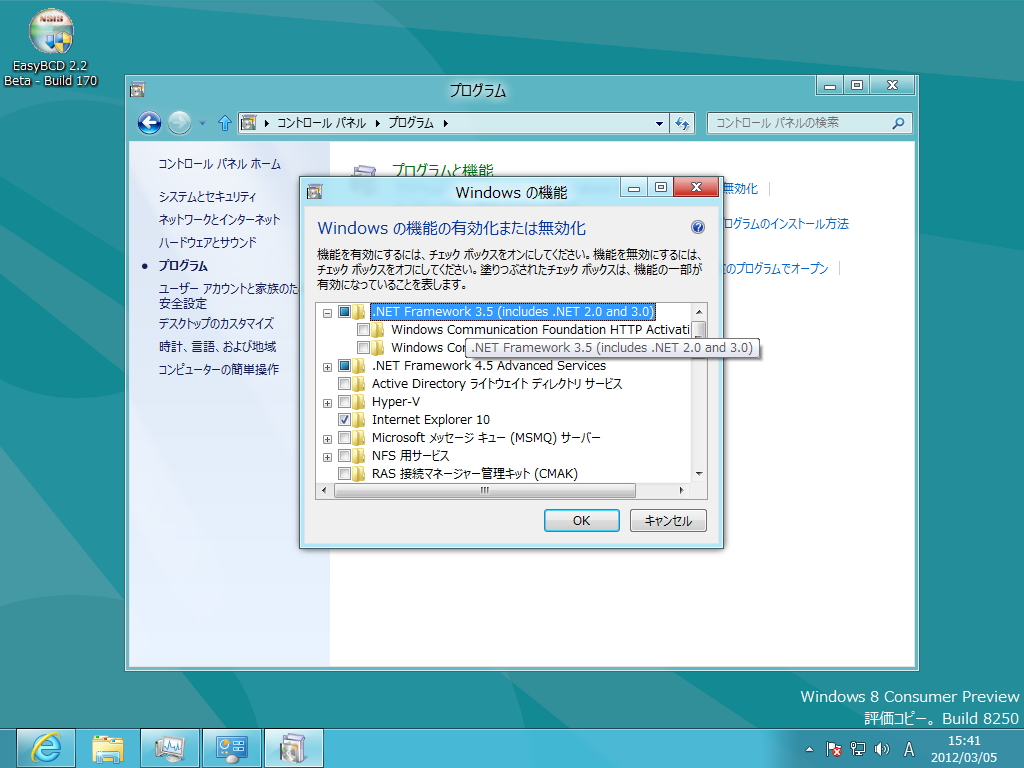Open the network status icon in tray
Screen dimensions: 1024x768
[x=857, y=747]
